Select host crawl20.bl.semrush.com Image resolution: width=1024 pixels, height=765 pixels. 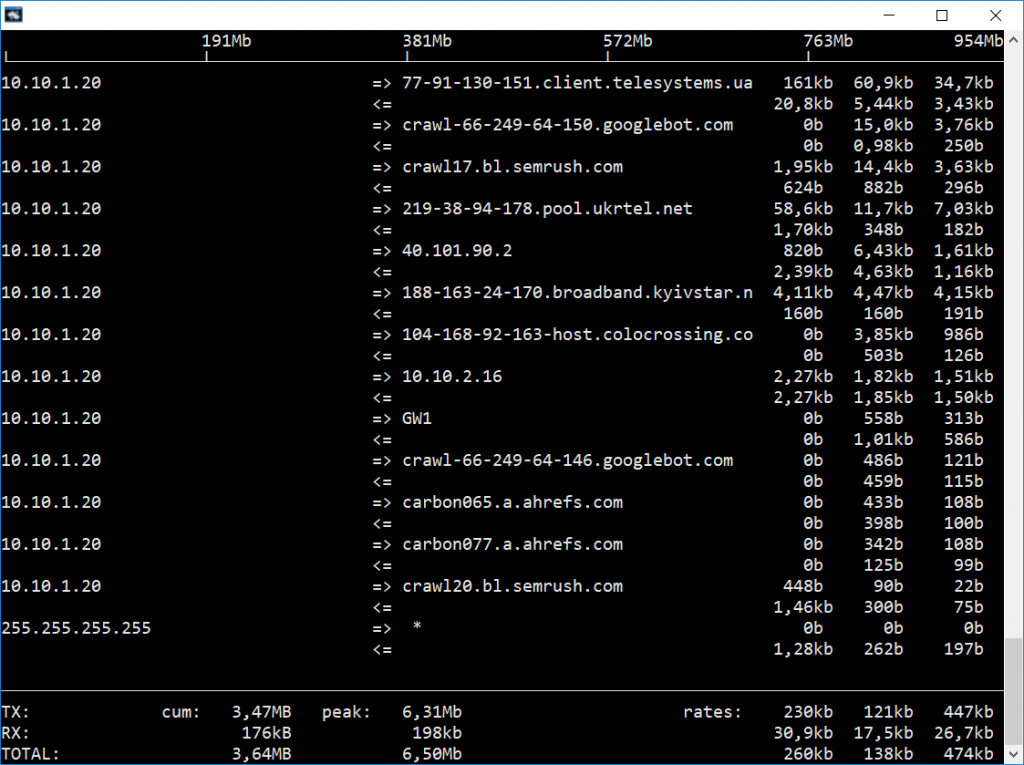(x=513, y=586)
